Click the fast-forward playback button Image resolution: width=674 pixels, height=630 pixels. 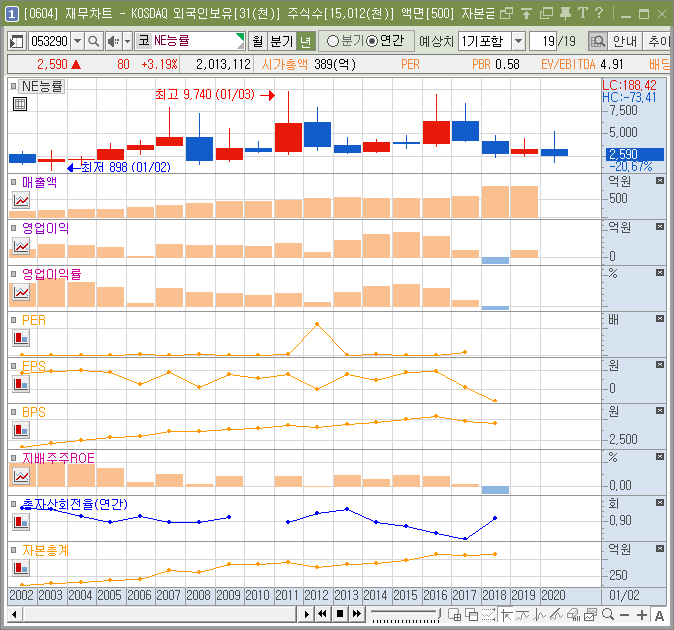(x=357, y=614)
